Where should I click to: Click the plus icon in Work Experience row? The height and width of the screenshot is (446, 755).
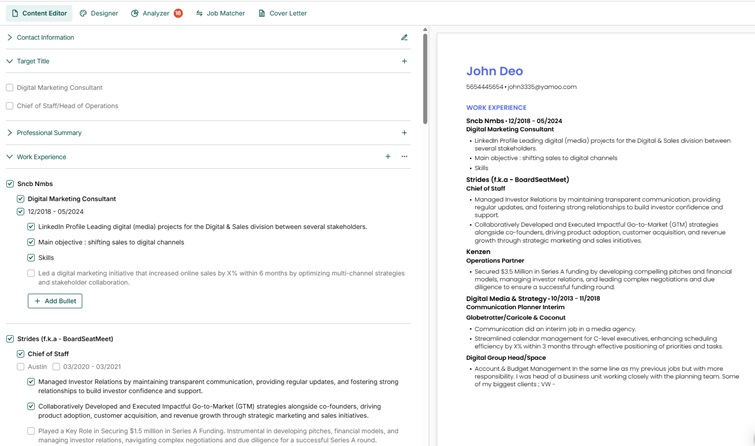pyautogui.click(x=388, y=157)
